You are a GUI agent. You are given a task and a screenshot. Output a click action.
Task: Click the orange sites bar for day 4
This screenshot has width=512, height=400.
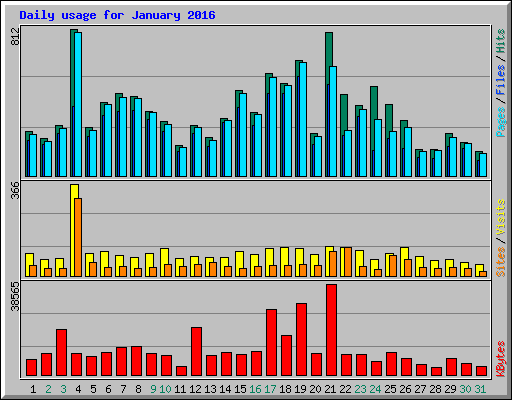point(78,237)
